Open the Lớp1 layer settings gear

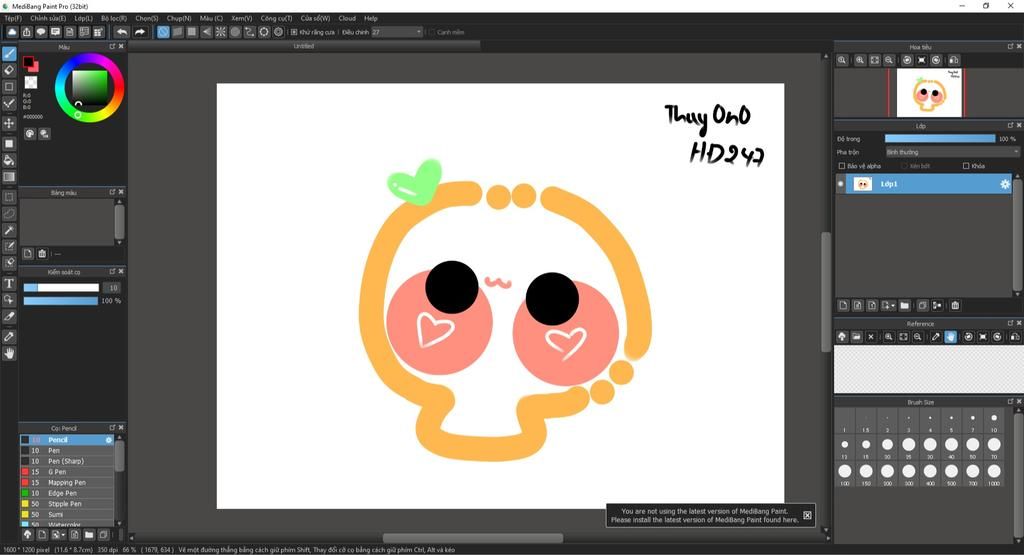pos(1005,184)
